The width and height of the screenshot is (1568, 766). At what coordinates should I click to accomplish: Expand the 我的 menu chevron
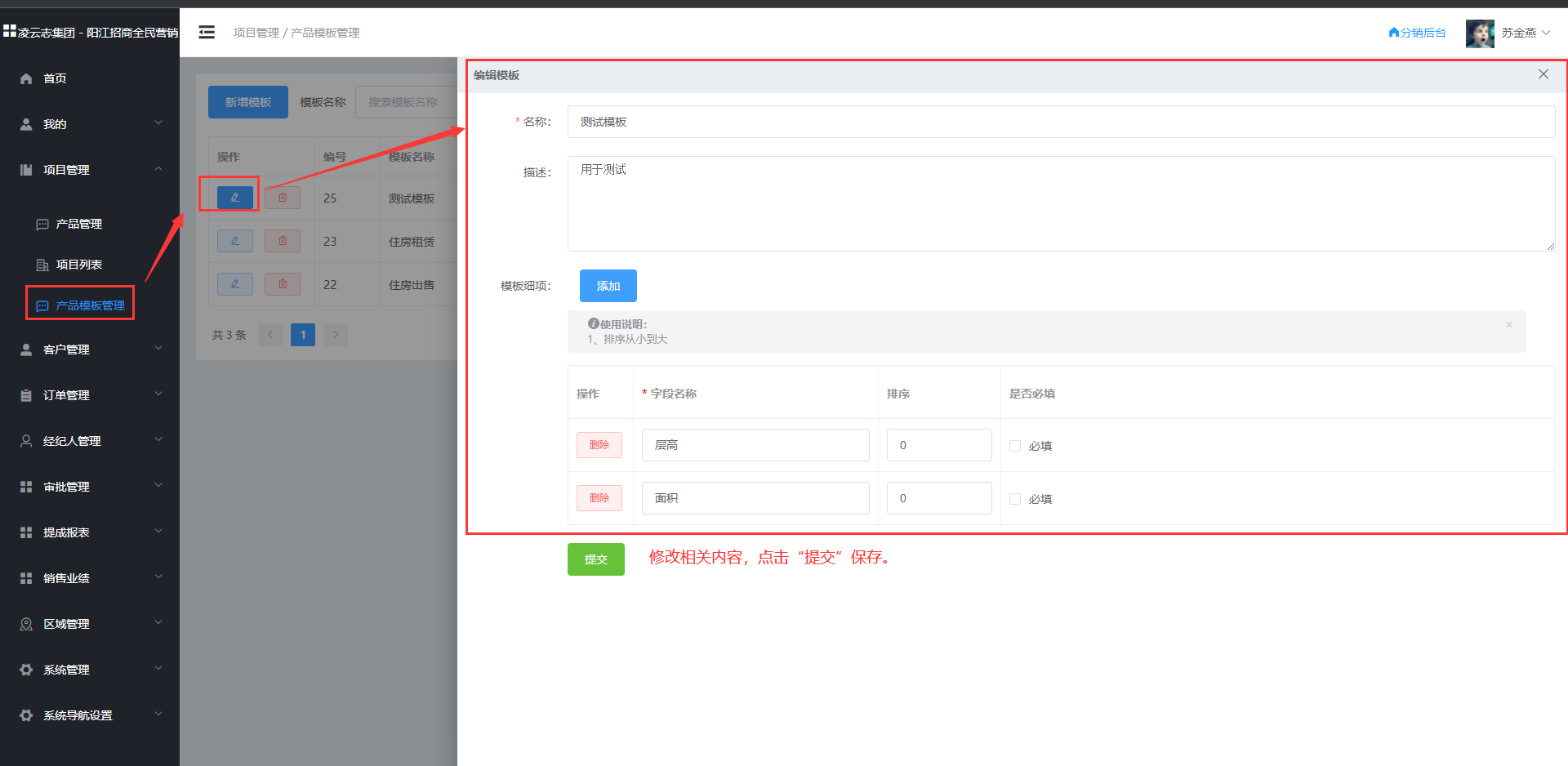158,123
